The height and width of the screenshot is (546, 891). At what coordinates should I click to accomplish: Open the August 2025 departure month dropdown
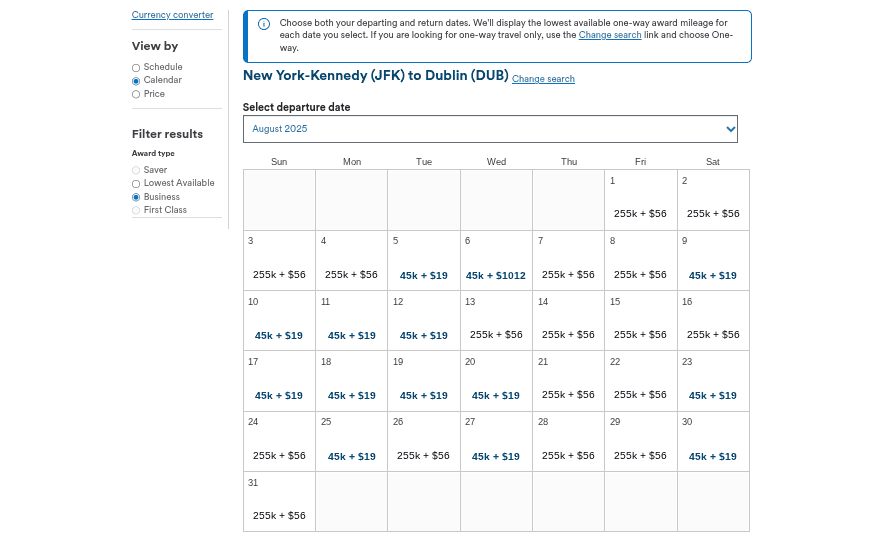[x=490, y=129]
